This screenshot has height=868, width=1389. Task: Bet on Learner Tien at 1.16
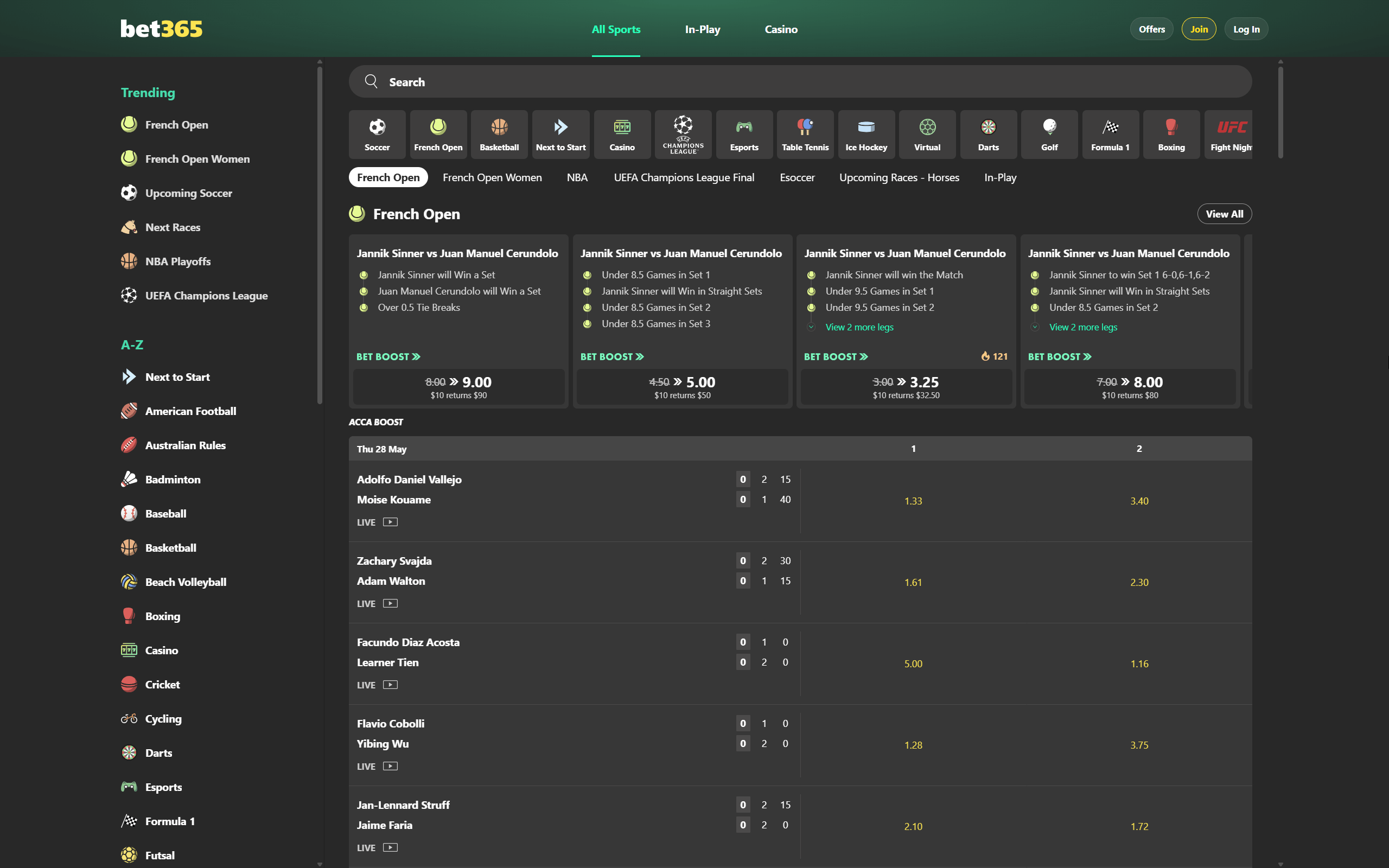pos(1139,664)
